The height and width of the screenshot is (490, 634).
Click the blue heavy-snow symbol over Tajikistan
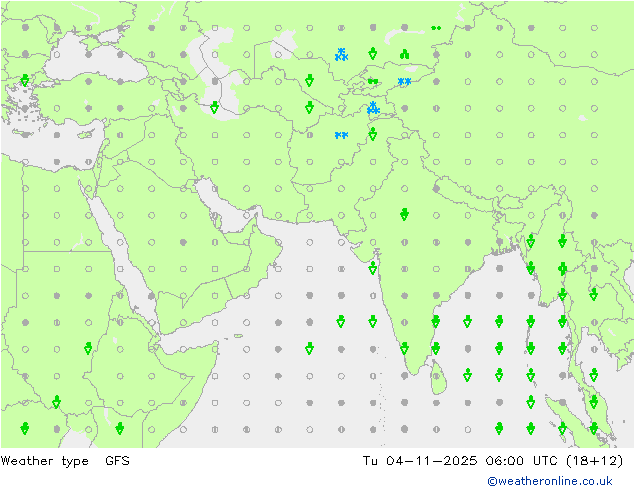[x=373, y=108]
